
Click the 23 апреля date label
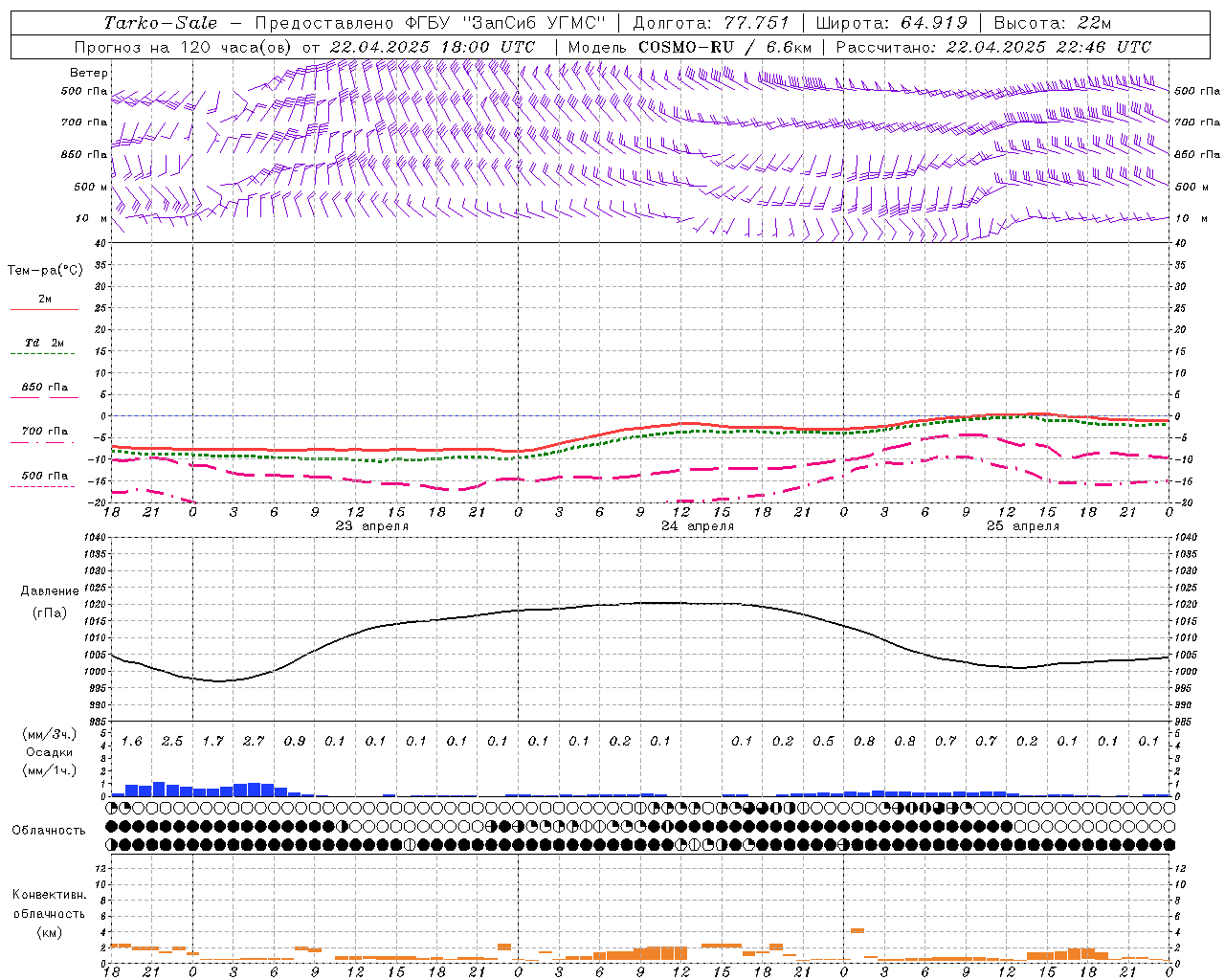(x=372, y=526)
